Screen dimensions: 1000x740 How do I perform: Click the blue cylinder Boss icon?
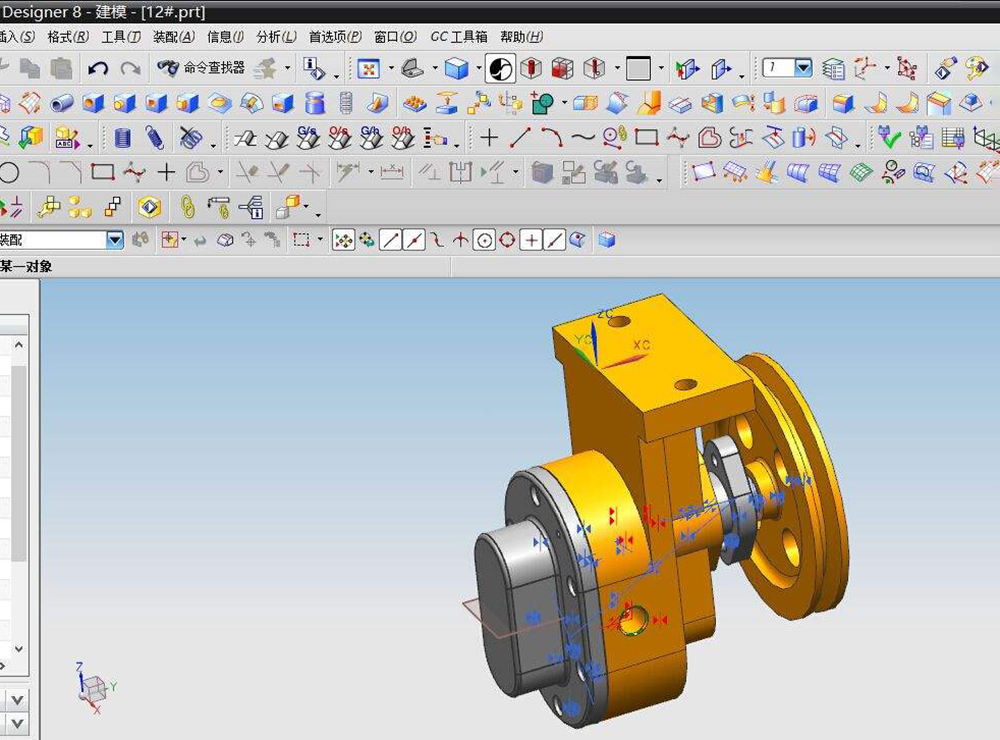(315, 103)
